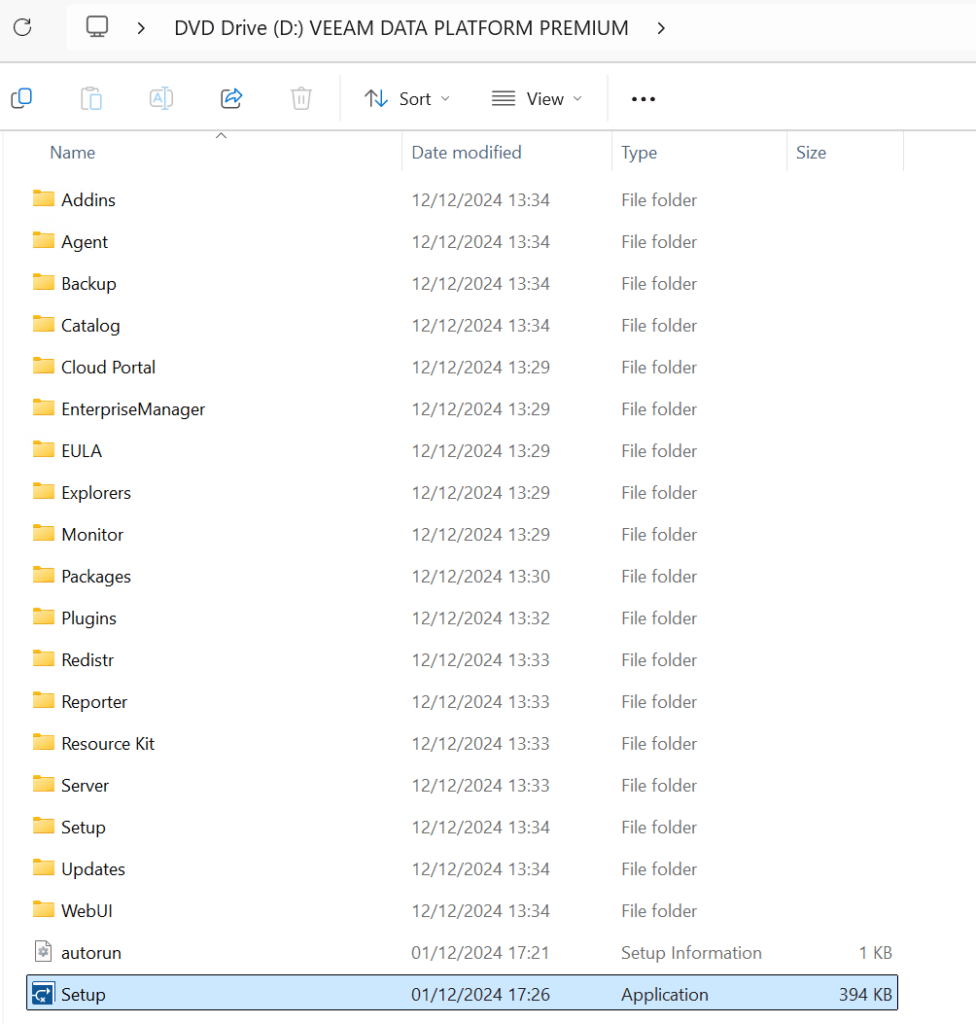Viewport: 976px width, 1024px height.
Task: Click the This PC monitor icon
Action: coord(97,27)
